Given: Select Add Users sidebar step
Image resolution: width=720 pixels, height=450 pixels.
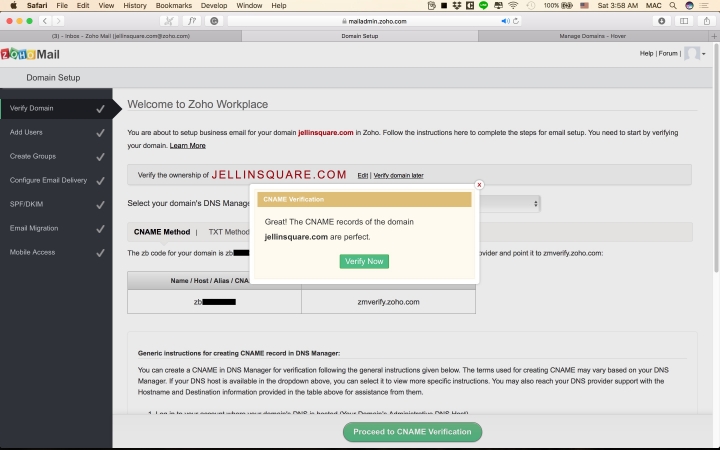Looking at the screenshot, I should pos(56,132).
